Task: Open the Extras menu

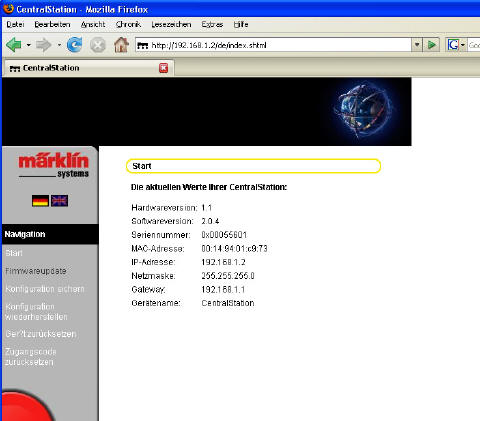Action: 212,25
